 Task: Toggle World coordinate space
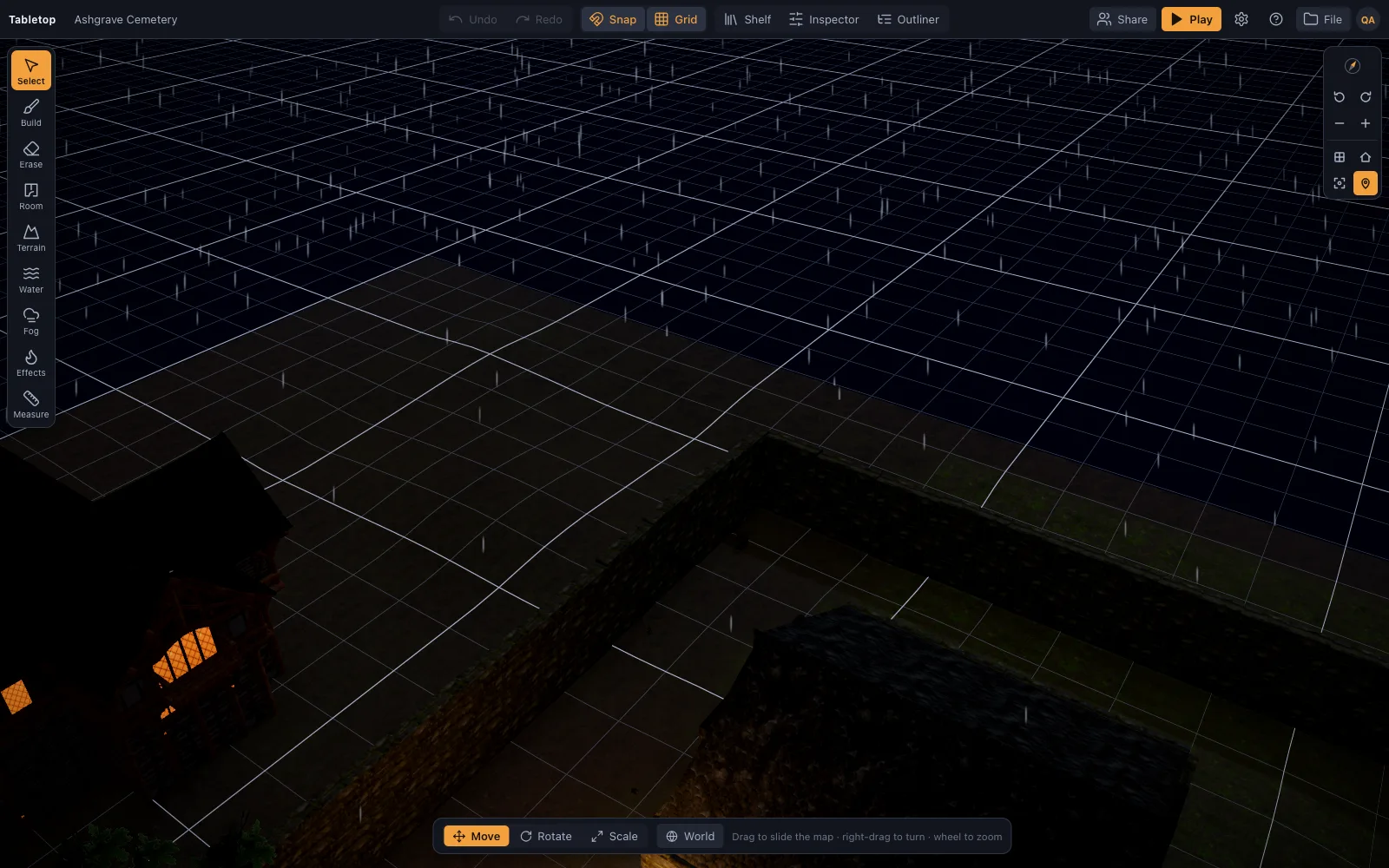[x=690, y=836]
